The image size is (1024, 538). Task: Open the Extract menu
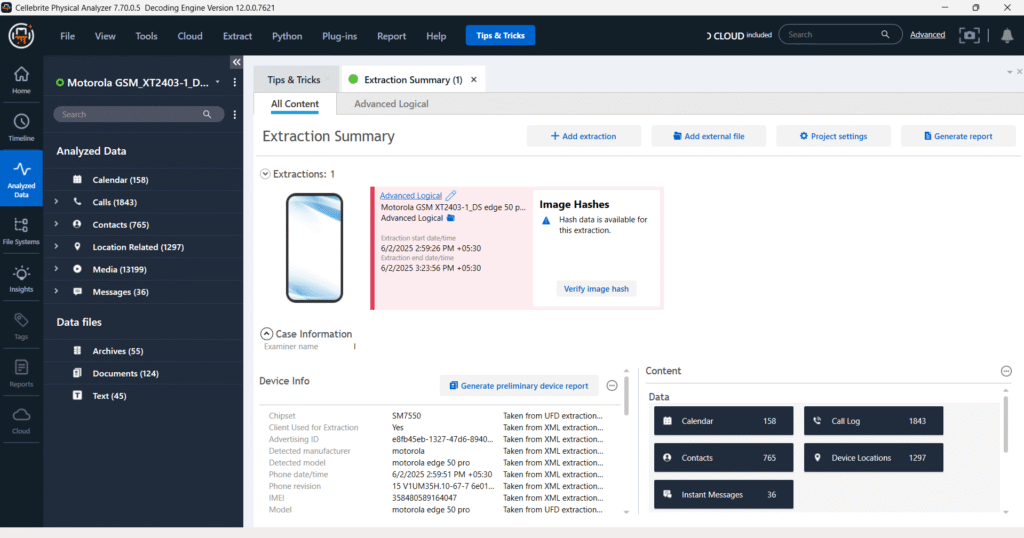237,36
